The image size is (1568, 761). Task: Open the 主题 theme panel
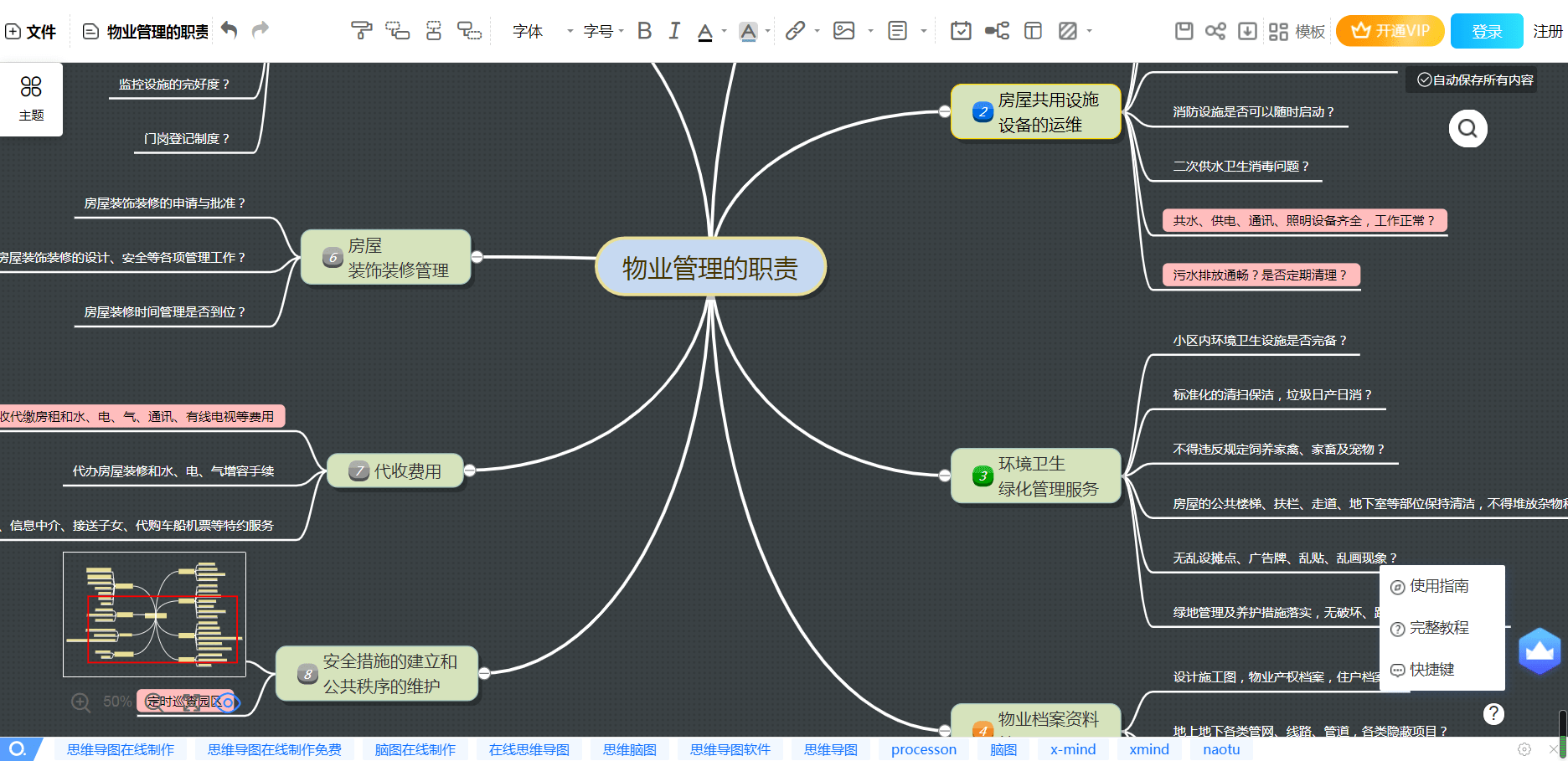point(31,99)
